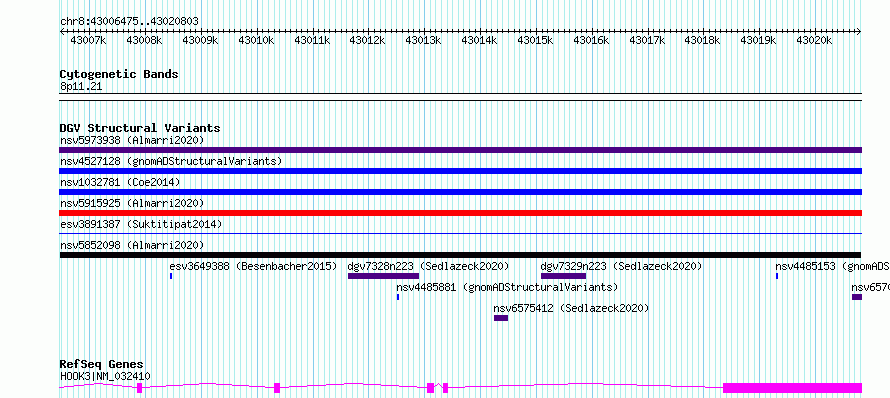Select the thin blue esv3891387 variant line
Screen dimensions: 890x398
pyautogui.click(x=460, y=233)
